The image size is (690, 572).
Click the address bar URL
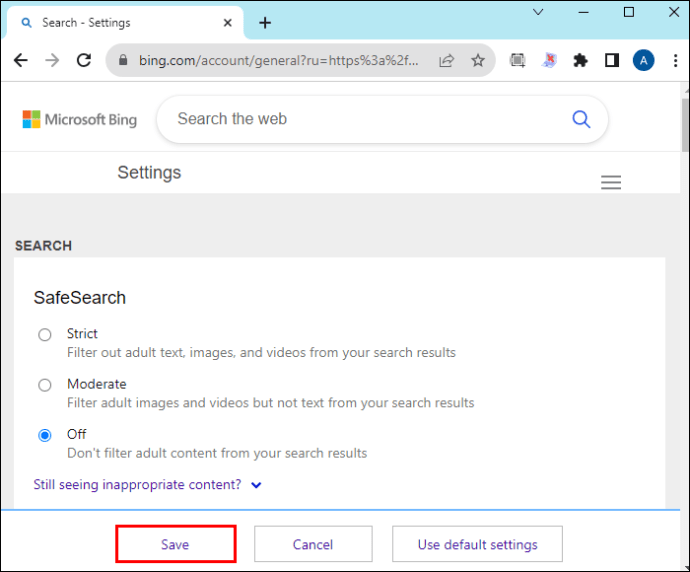[279, 60]
